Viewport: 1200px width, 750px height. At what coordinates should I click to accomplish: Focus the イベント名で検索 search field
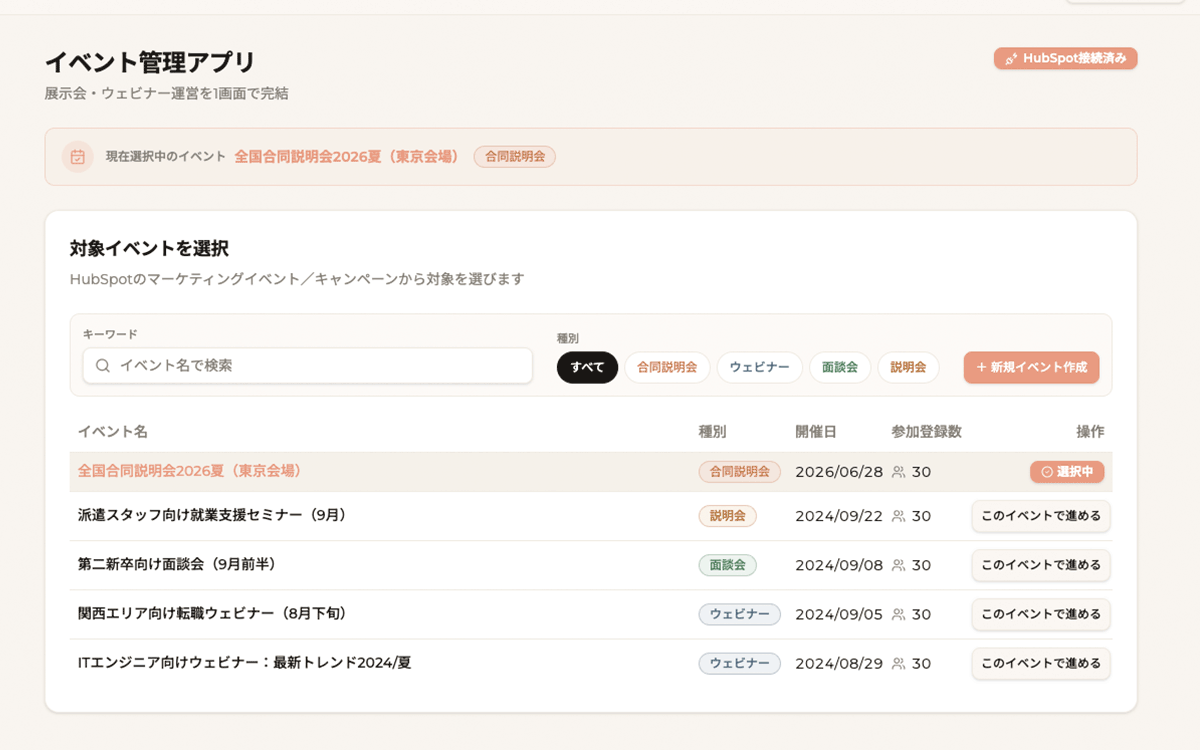(x=307, y=366)
